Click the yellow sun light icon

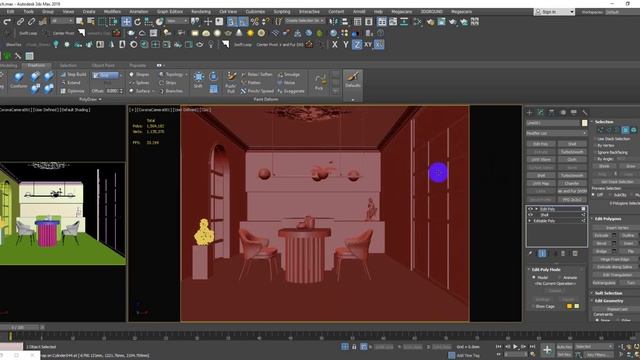(x=250, y=33)
